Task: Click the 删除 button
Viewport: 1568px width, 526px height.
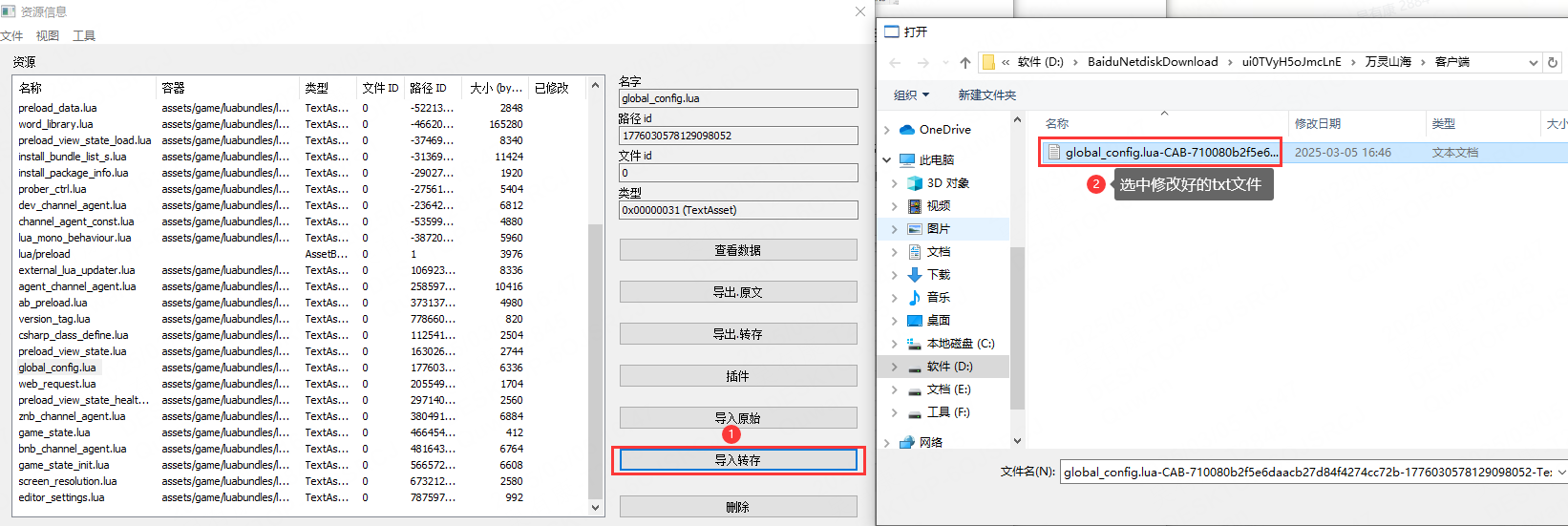Action: 738,507
